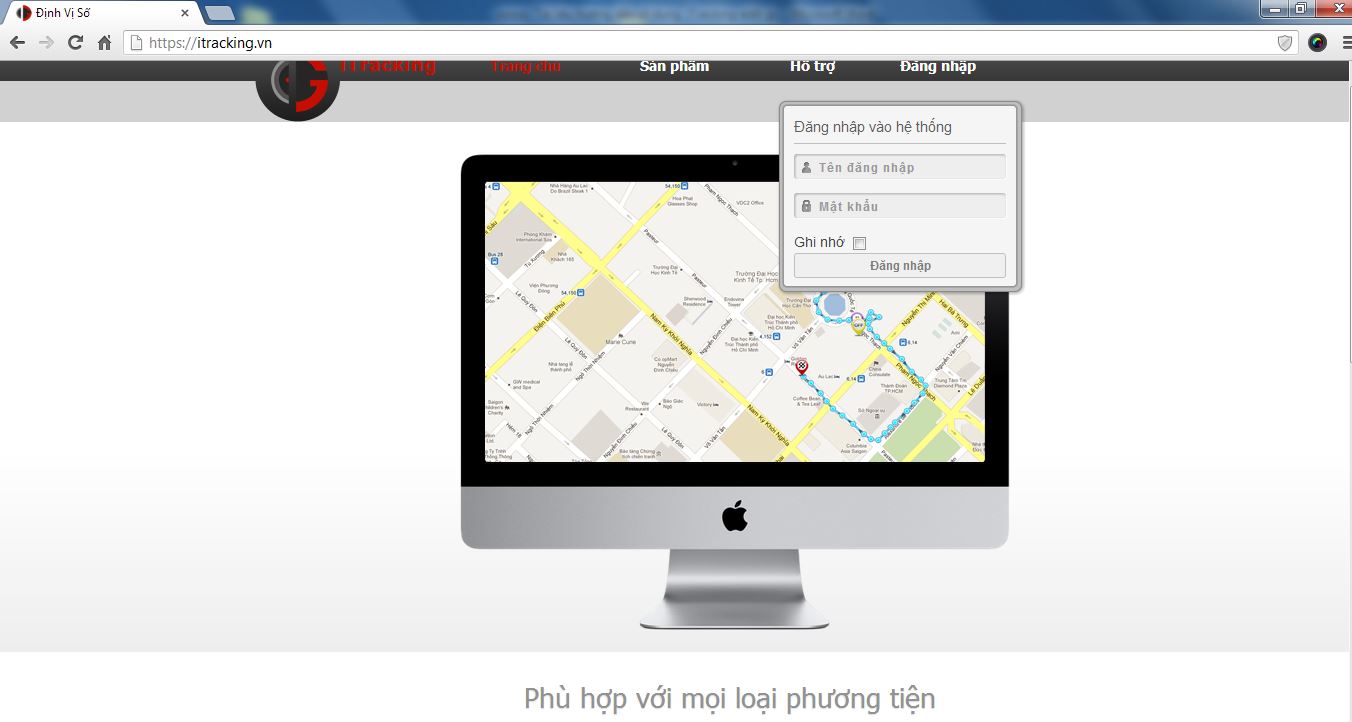Click the browser forward arrow
The image size is (1352, 722).
[x=46, y=43]
